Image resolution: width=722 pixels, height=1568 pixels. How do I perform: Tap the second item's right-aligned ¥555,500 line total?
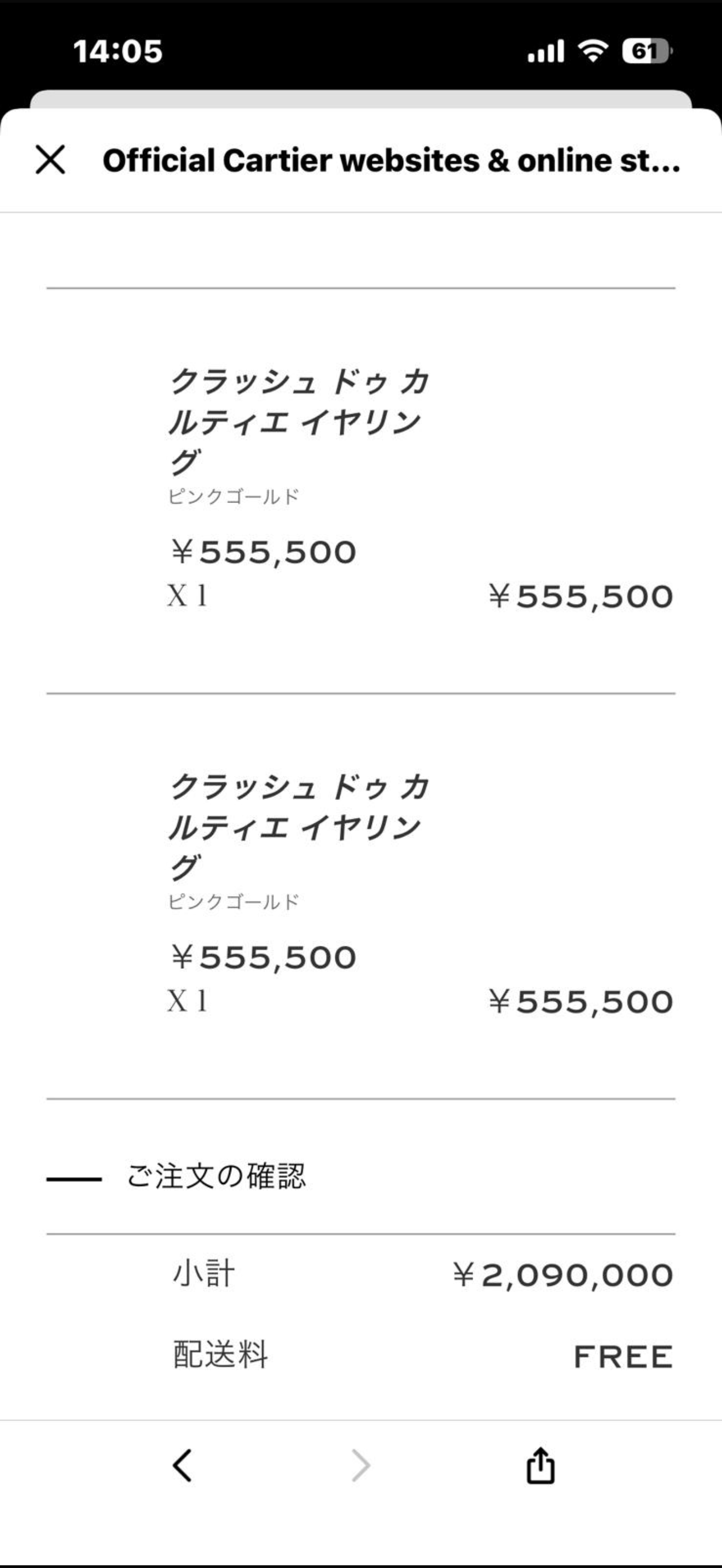click(581, 1002)
